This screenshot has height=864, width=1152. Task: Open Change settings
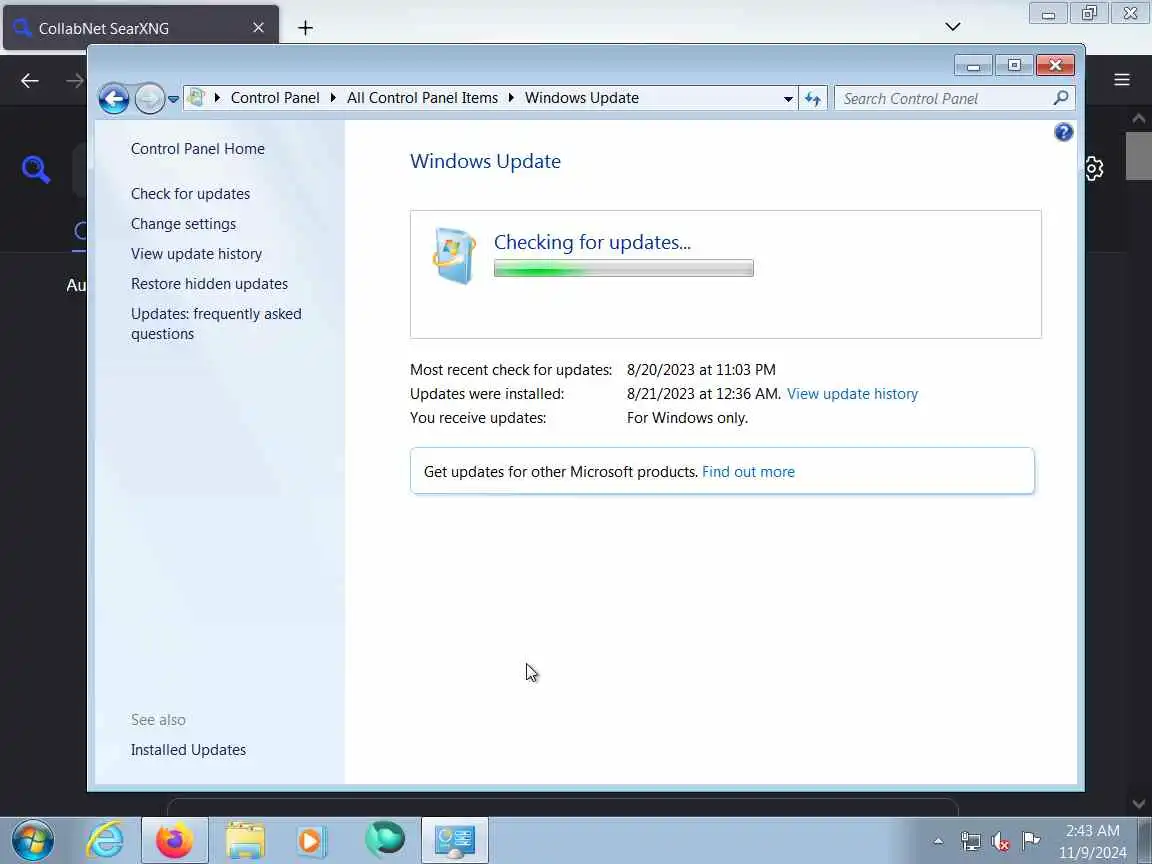tap(184, 224)
